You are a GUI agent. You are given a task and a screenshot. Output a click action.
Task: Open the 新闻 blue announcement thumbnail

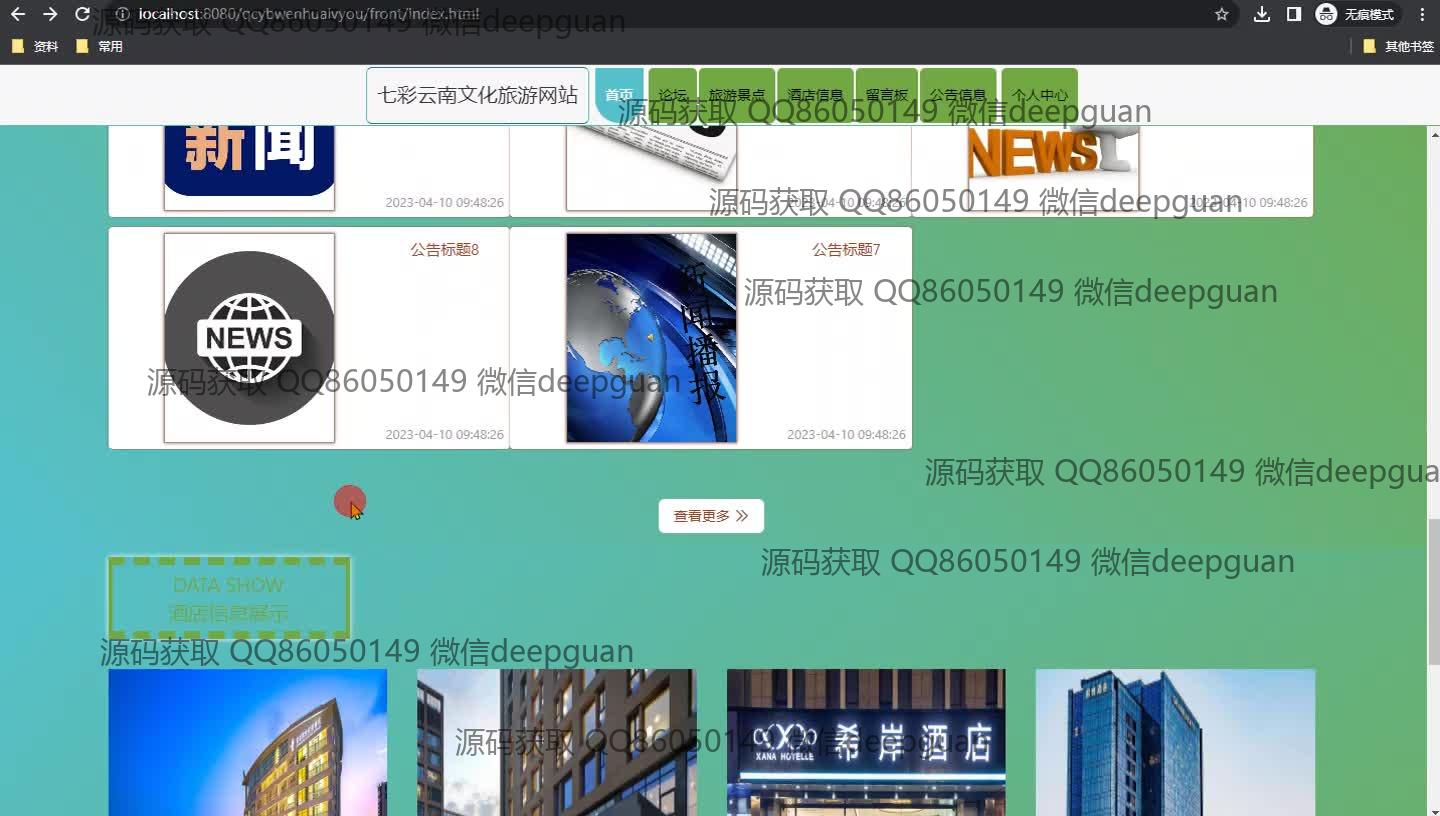249,168
